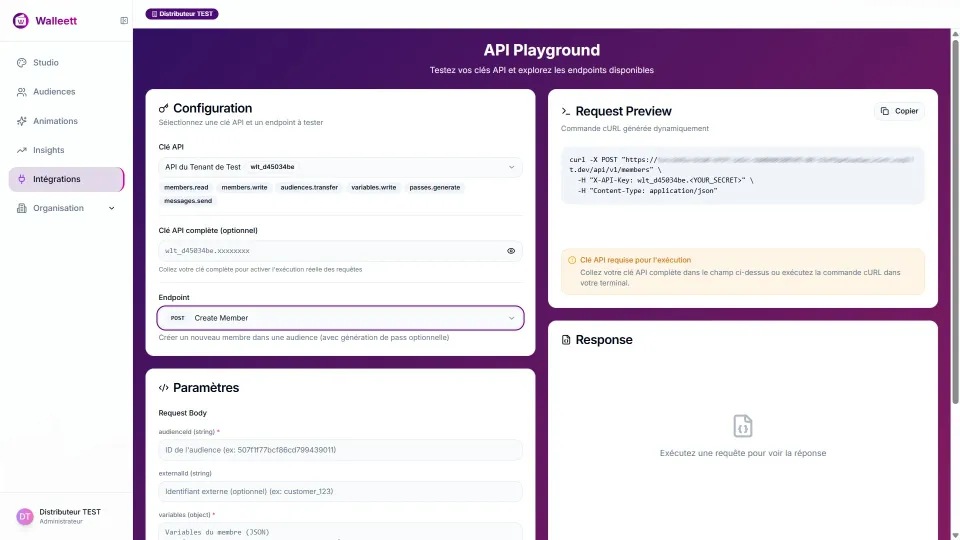Image resolution: width=960 pixels, height=540 pixels.
Task: Click 'Exécutez une requête pour voir la réponse'
Action: [743, 453]
